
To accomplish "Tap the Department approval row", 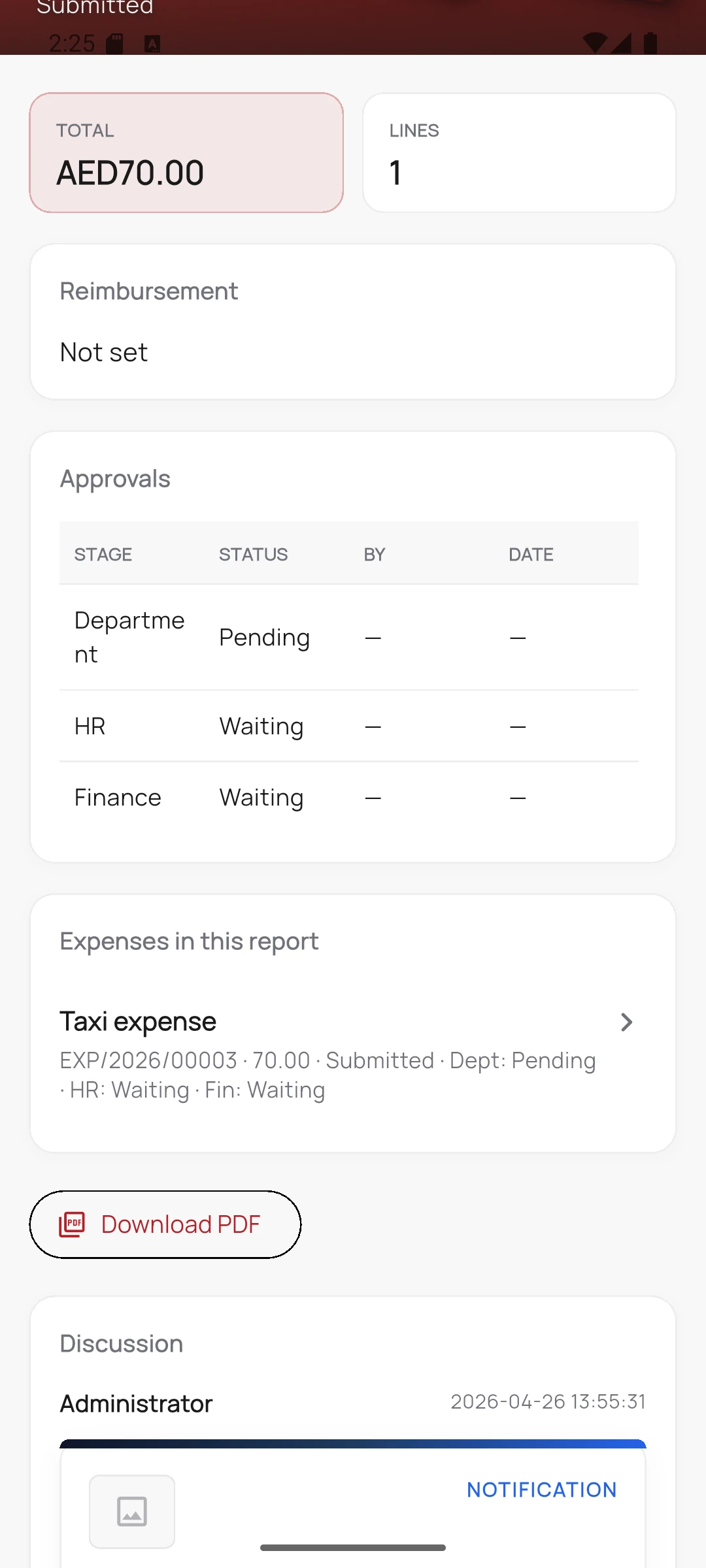I will (349, 637).
